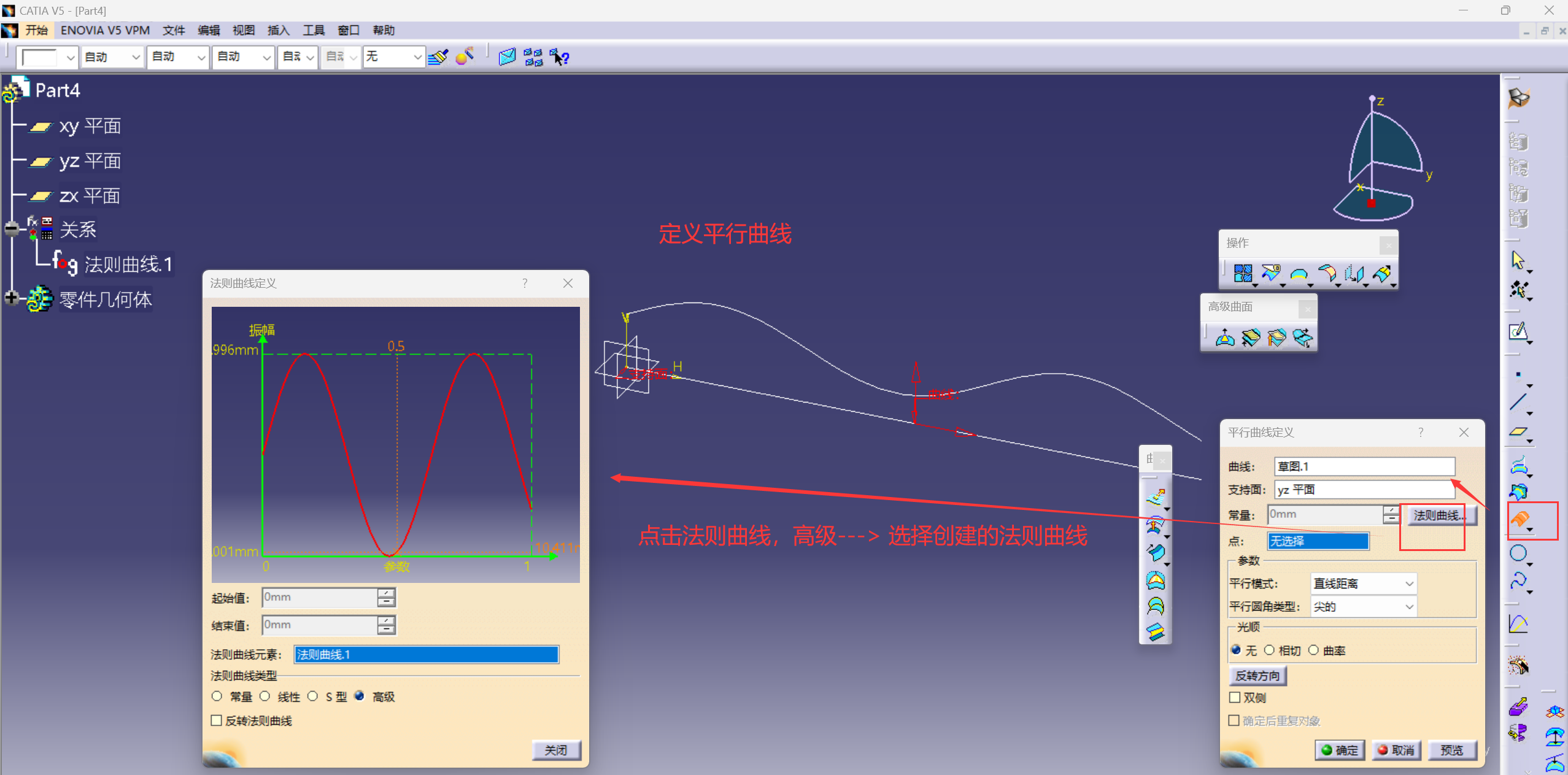This screenshot has width=1568, height=775.
Task: Open the 平行圆角类型 dropdown
Action: (x=1363, y=607)
